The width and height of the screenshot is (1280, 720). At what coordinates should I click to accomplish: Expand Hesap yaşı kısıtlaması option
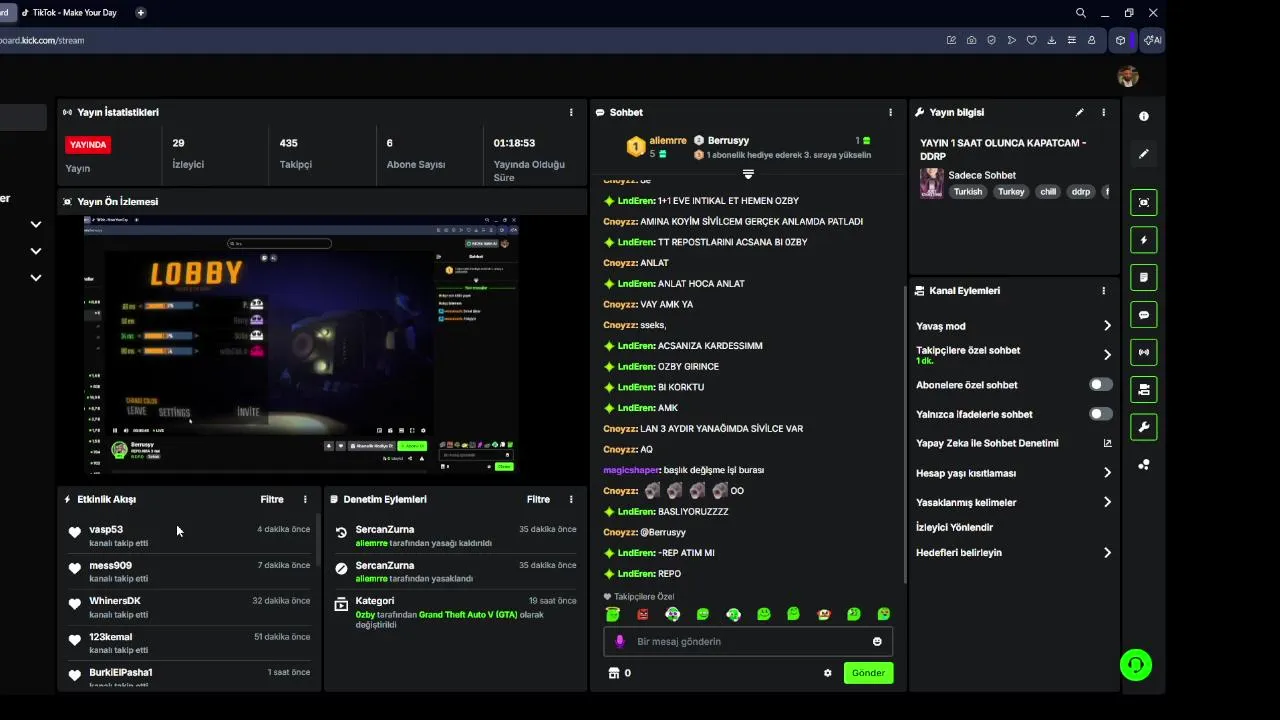pos(1107,473)
